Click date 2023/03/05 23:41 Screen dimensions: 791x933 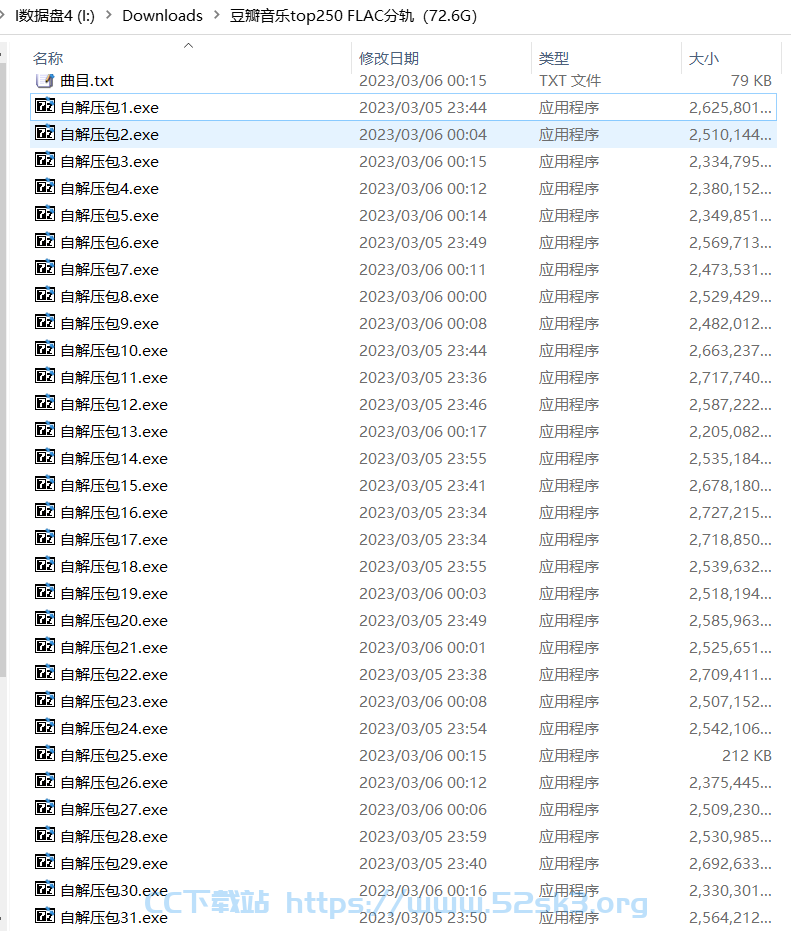pyautogui.click(x=423, y=486)
